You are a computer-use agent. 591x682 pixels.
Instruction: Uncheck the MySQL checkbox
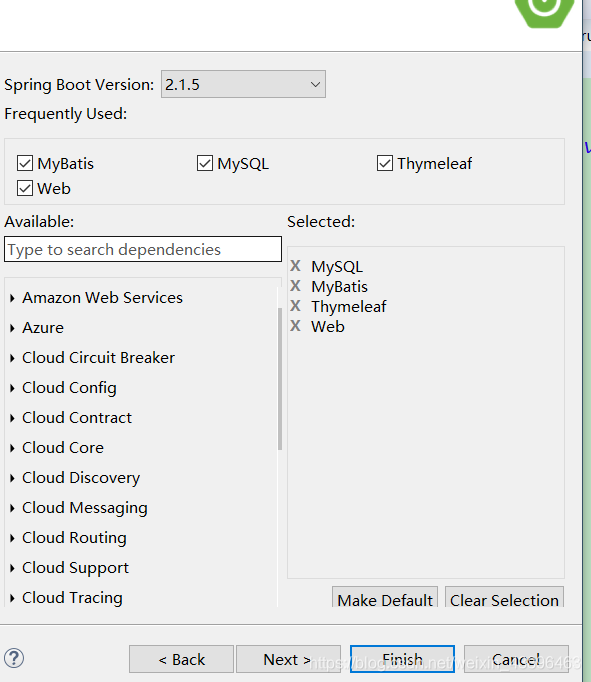[205, 164]
